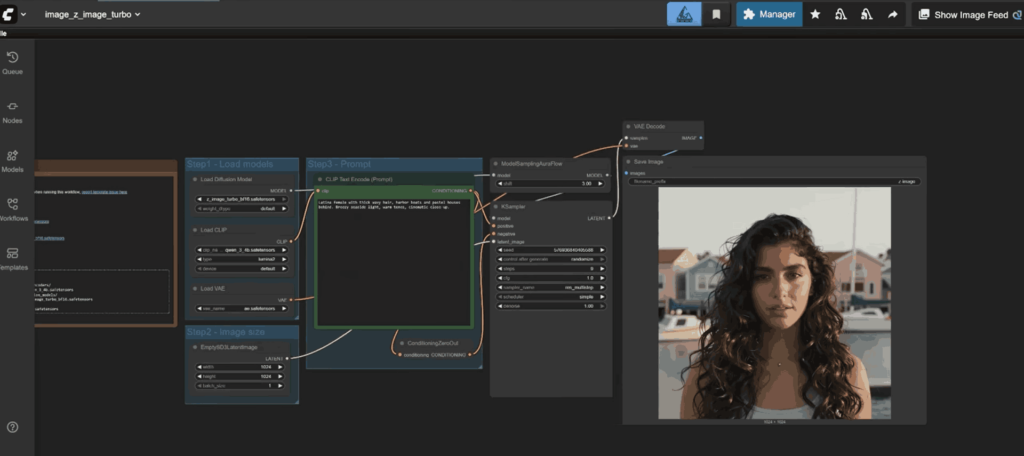Screen dimensions: 1024x456
Task: Open z_image_turbo_bf16.safetensors model selector
Action: click(x=241, y=199)
